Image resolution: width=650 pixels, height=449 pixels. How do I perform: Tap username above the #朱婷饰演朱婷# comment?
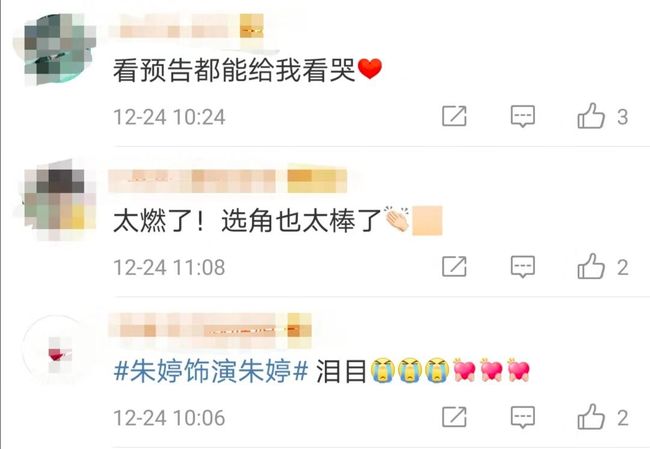(x=210, y=331)
